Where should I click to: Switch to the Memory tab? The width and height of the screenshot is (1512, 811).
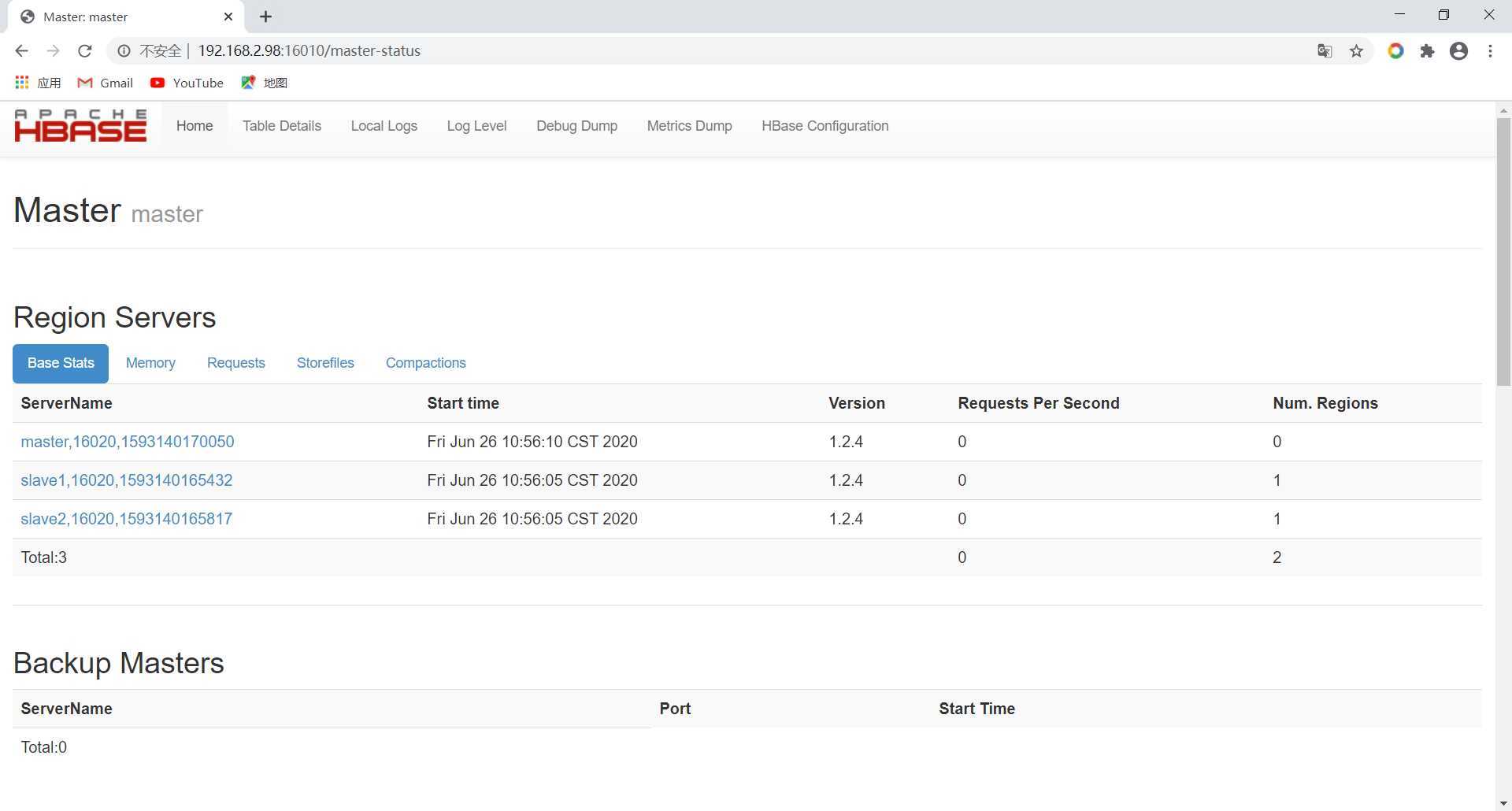[150, 363]
